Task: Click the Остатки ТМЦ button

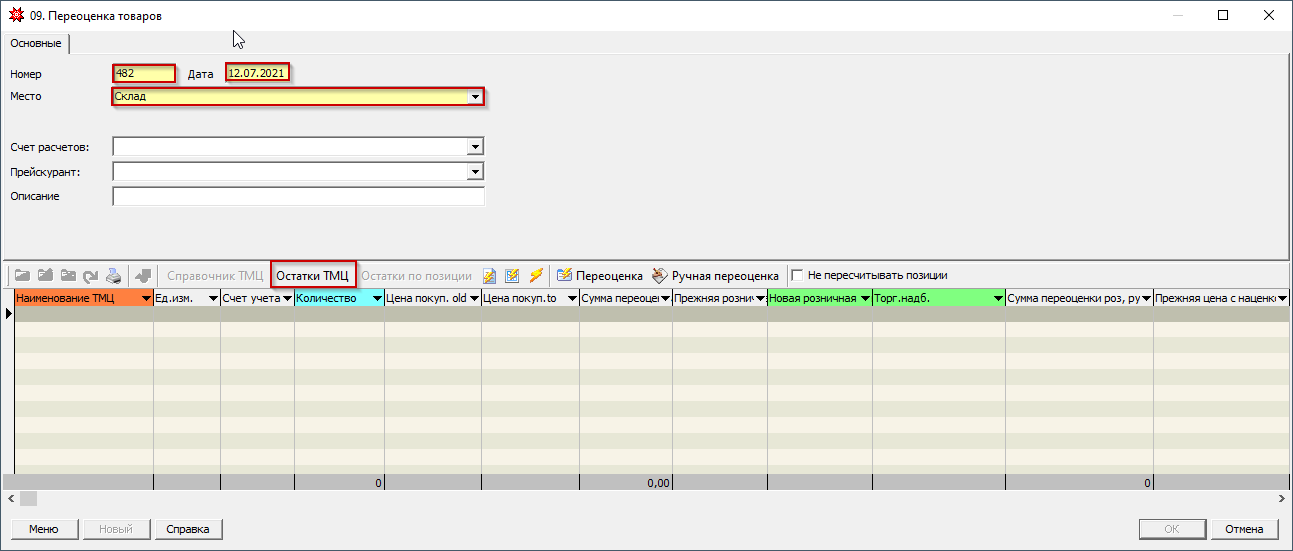Action: (x=312, y=276)
